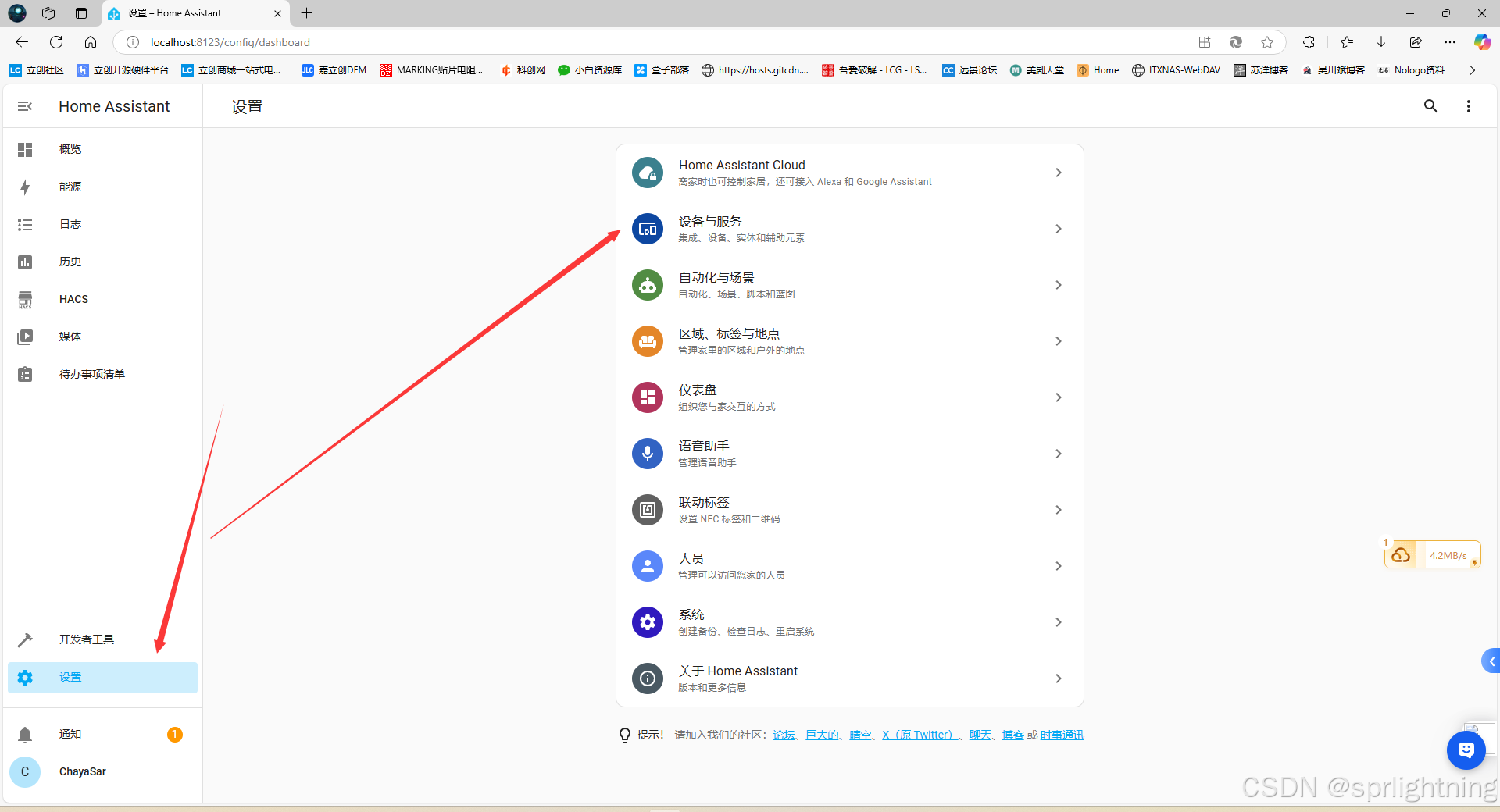Open the 历史 history chart icon
1500x812 pixels.
pyautogui.click(x=25, y=262)
